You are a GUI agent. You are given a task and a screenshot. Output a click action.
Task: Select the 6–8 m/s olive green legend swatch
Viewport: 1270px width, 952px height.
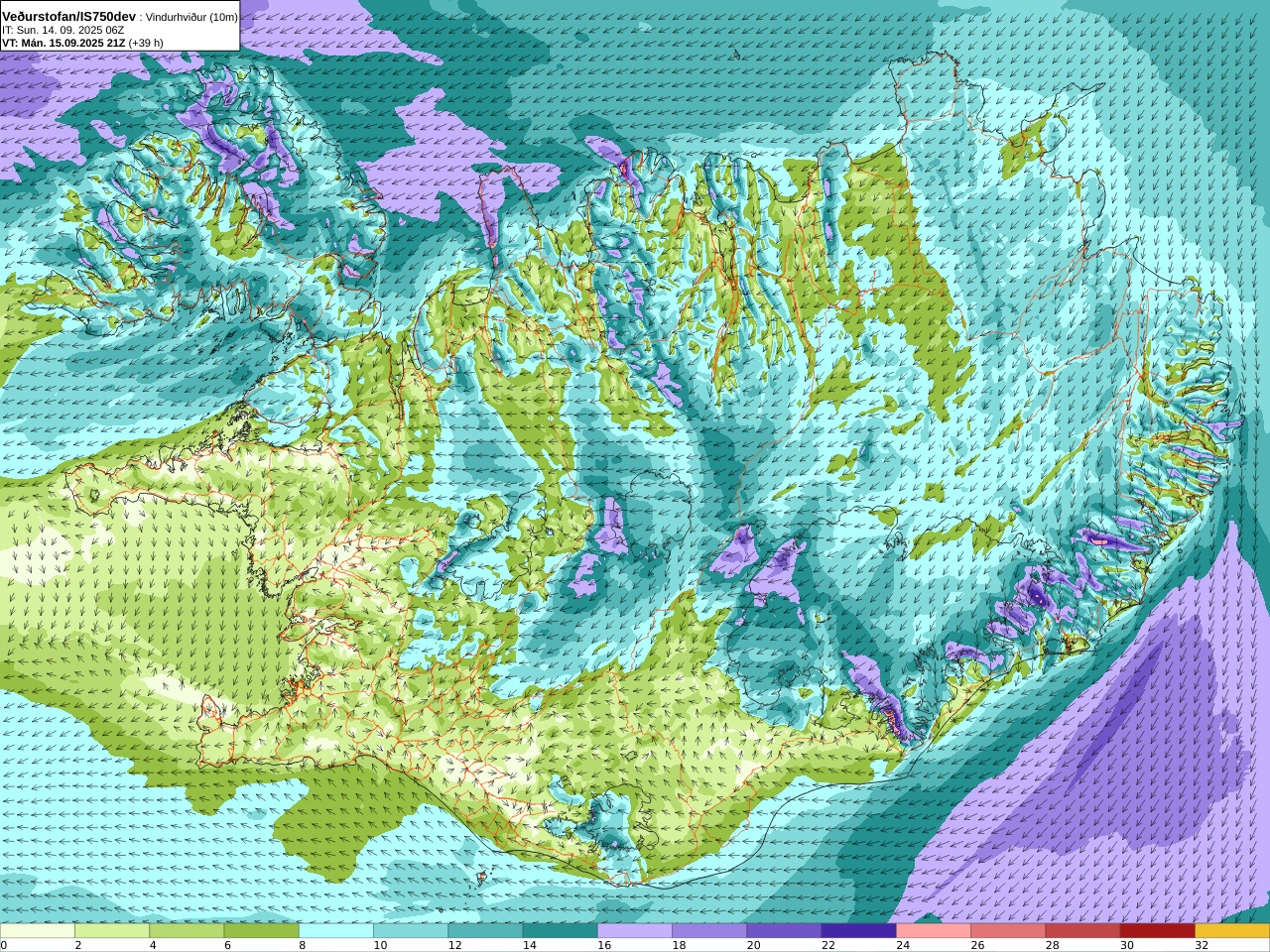click(x=261, y=931)
